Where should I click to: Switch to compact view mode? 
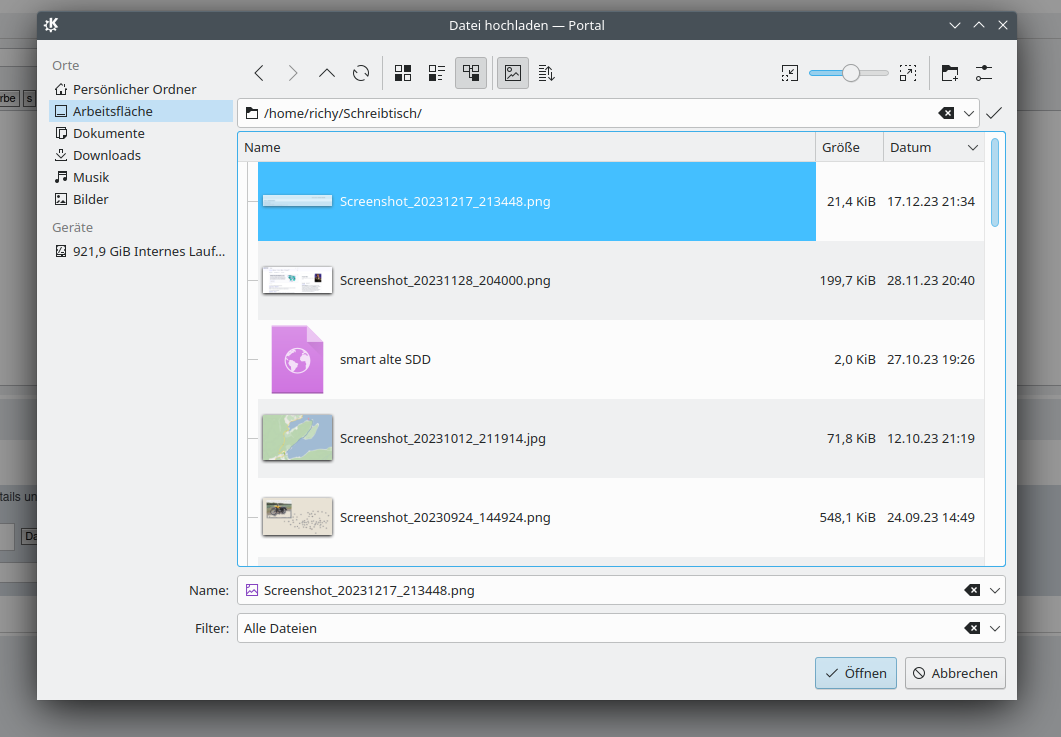[x=437, y=73]
